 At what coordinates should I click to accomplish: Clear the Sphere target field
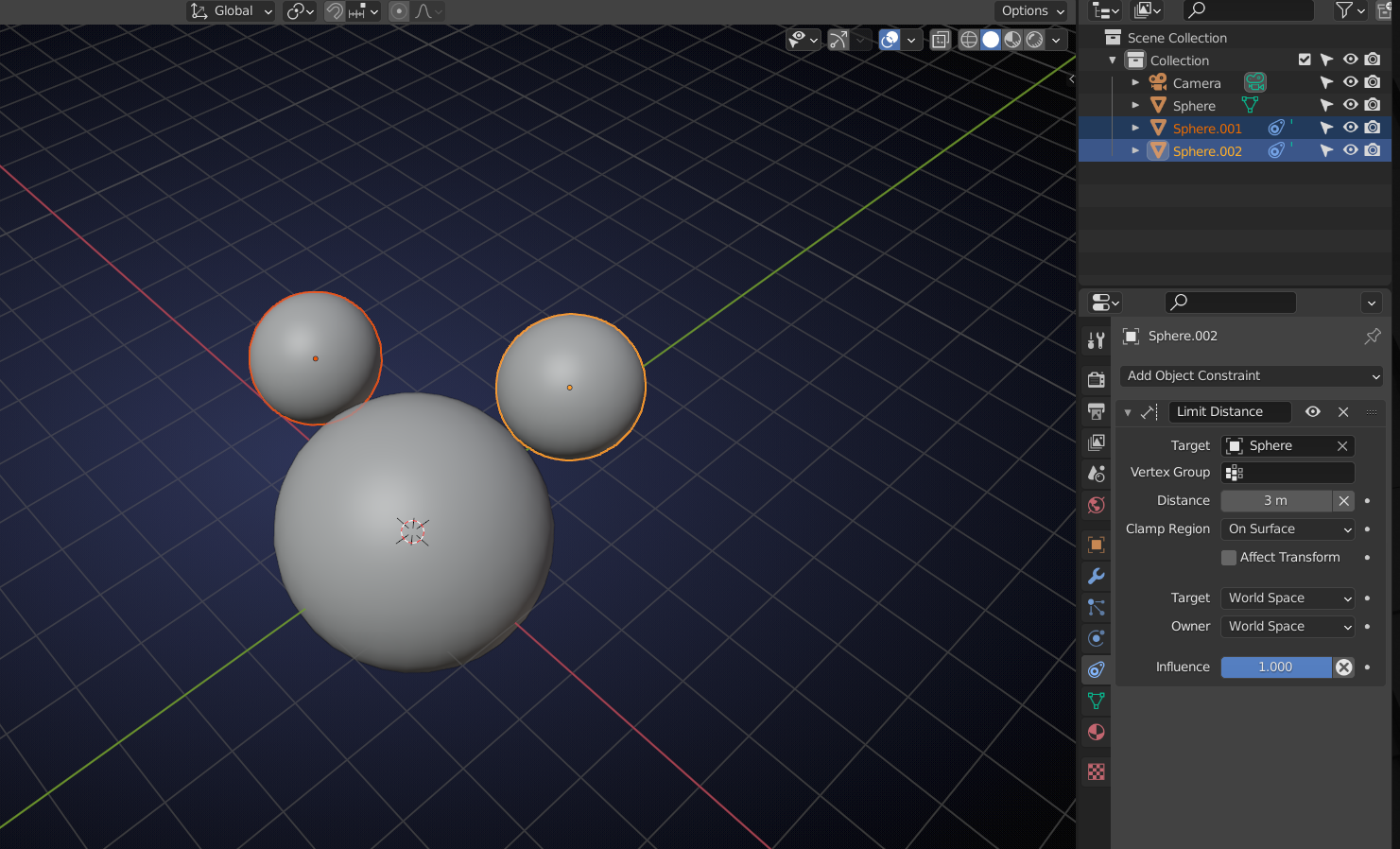coord(1342,445)
